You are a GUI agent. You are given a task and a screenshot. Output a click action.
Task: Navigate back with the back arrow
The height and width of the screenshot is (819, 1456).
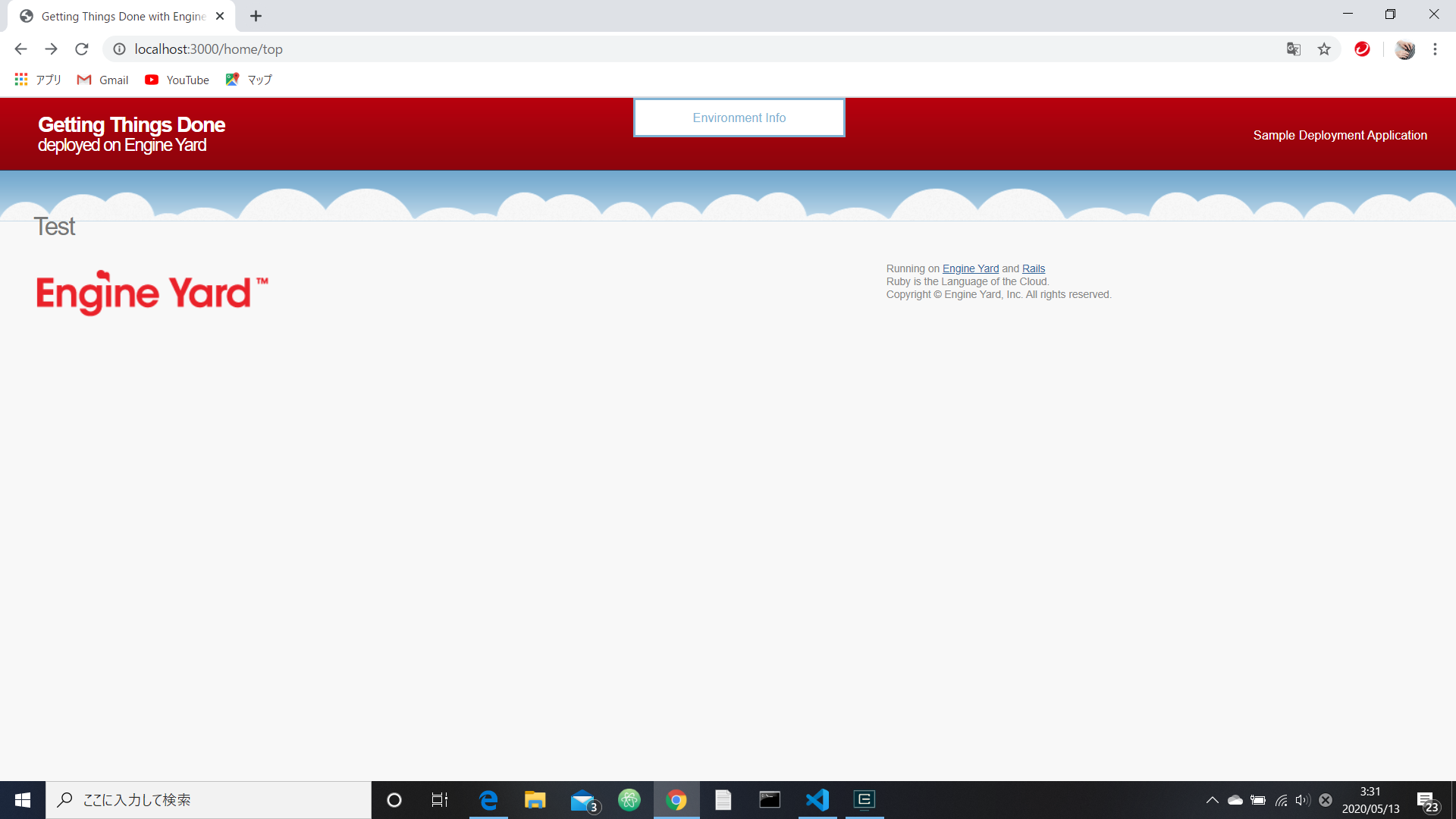(x=20, y=49)
